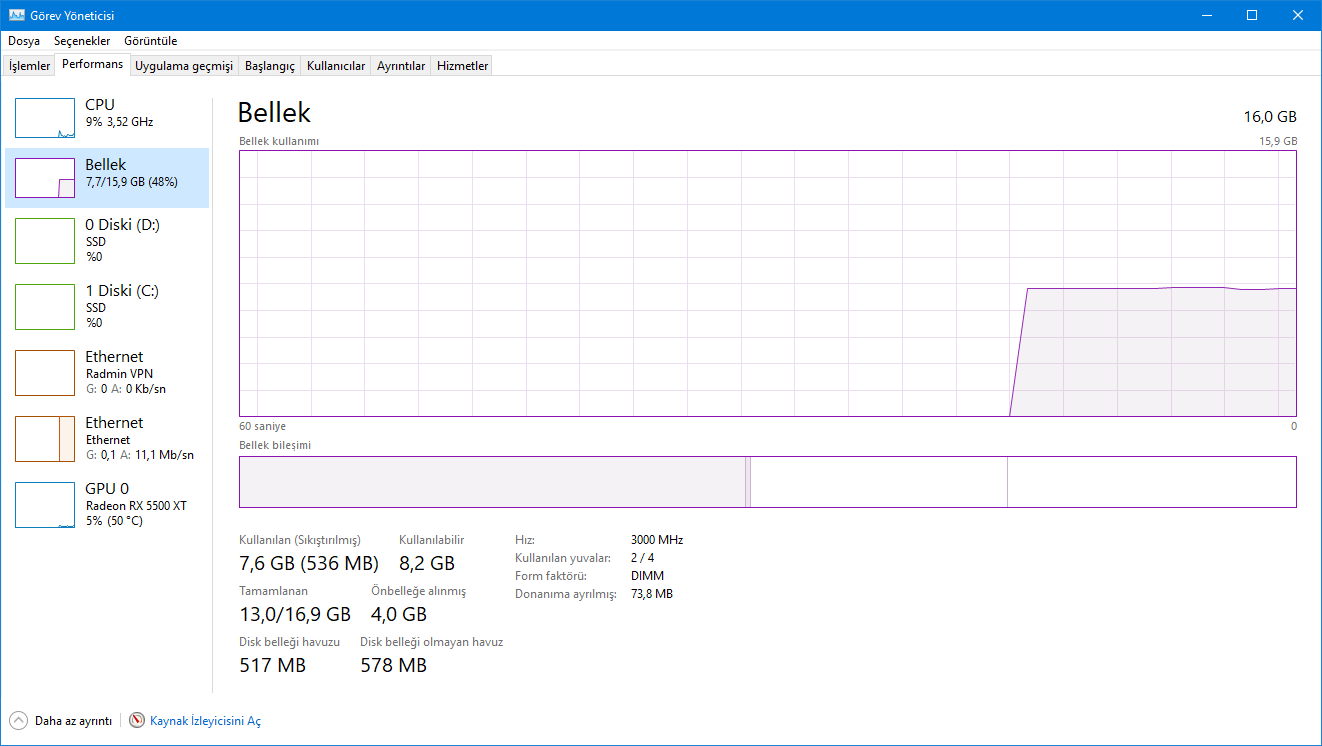This screenshot has width=1322, height=746.
Task: Click the rightmost free segment of Bellek bileşimi
Action: [1151, 482]
